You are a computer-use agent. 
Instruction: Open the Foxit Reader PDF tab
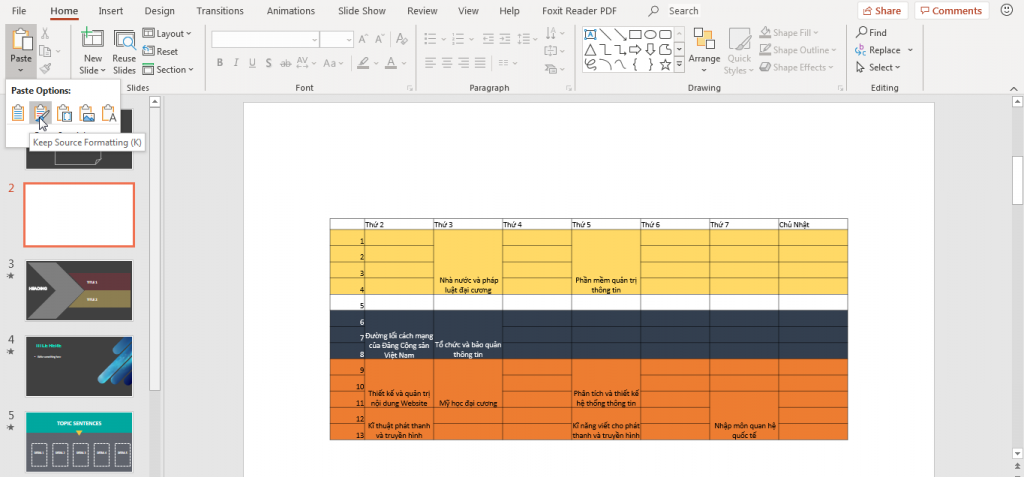pyautogui.click(x=579, y=11)
